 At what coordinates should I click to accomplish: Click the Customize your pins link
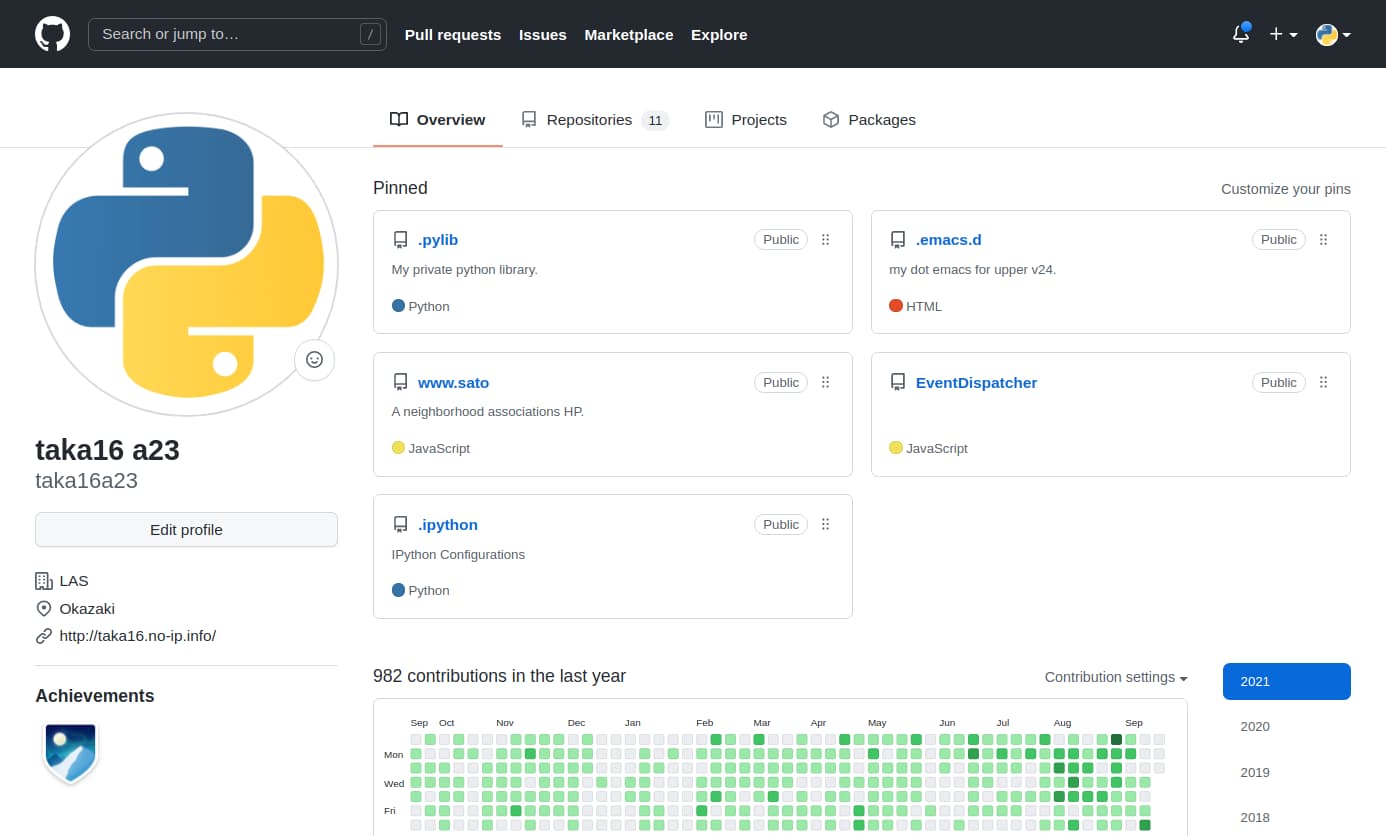pyautogui.click(x=1286, y=189)
